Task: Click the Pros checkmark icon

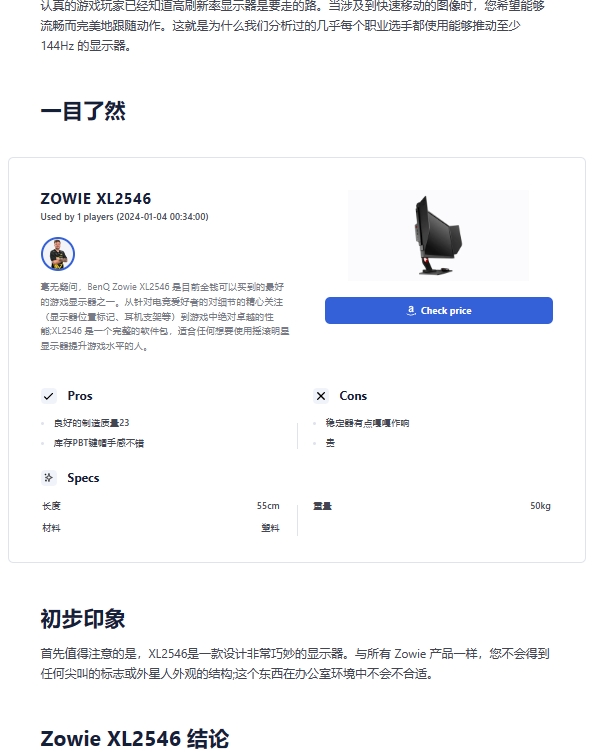Action: [49, 396]
